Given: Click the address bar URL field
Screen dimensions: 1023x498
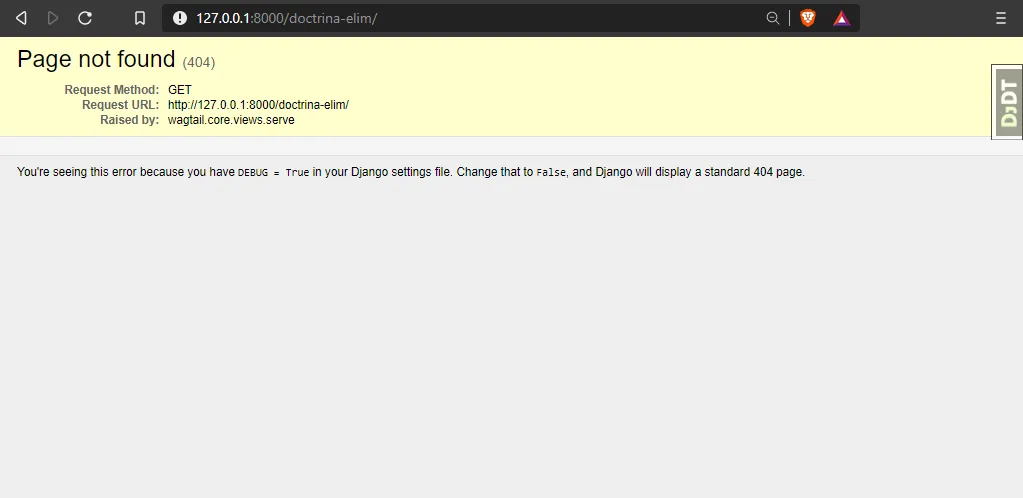Looking at the screenshot, I should (450, 18).
